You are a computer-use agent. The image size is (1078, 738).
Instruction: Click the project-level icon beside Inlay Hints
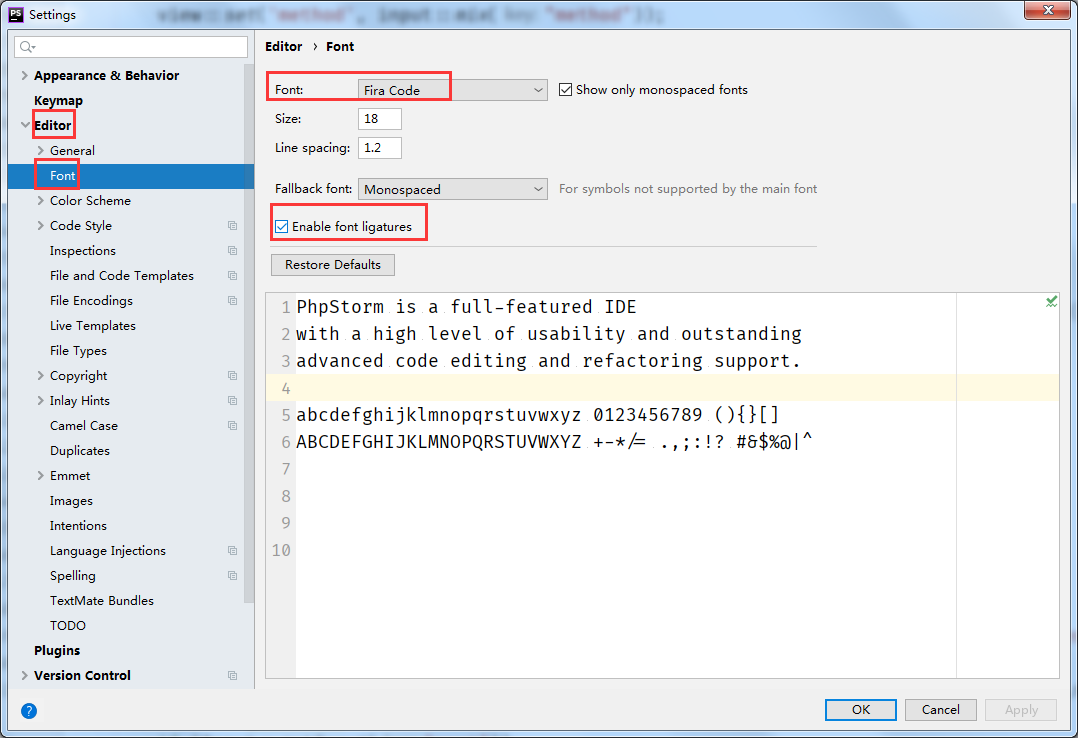pos(232,400)
